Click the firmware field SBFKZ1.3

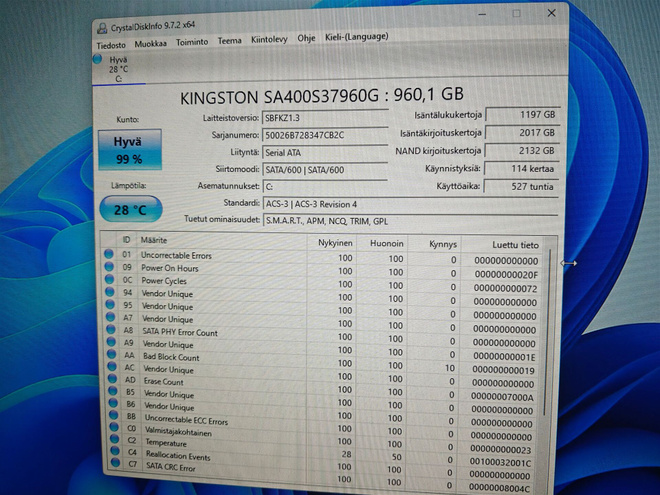[325, 117]
